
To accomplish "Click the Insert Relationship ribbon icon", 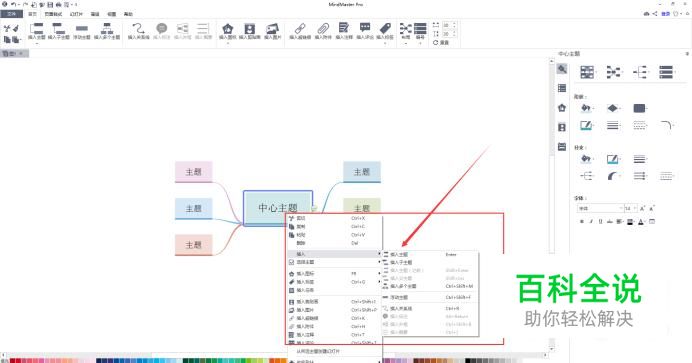I will click(138, 29).
